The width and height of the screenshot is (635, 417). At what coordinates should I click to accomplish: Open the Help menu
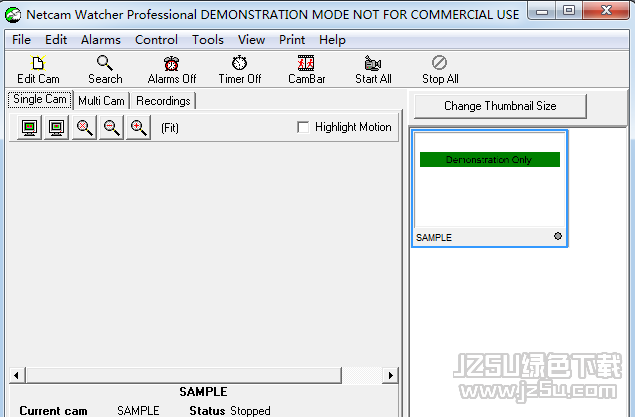(332, 40)
